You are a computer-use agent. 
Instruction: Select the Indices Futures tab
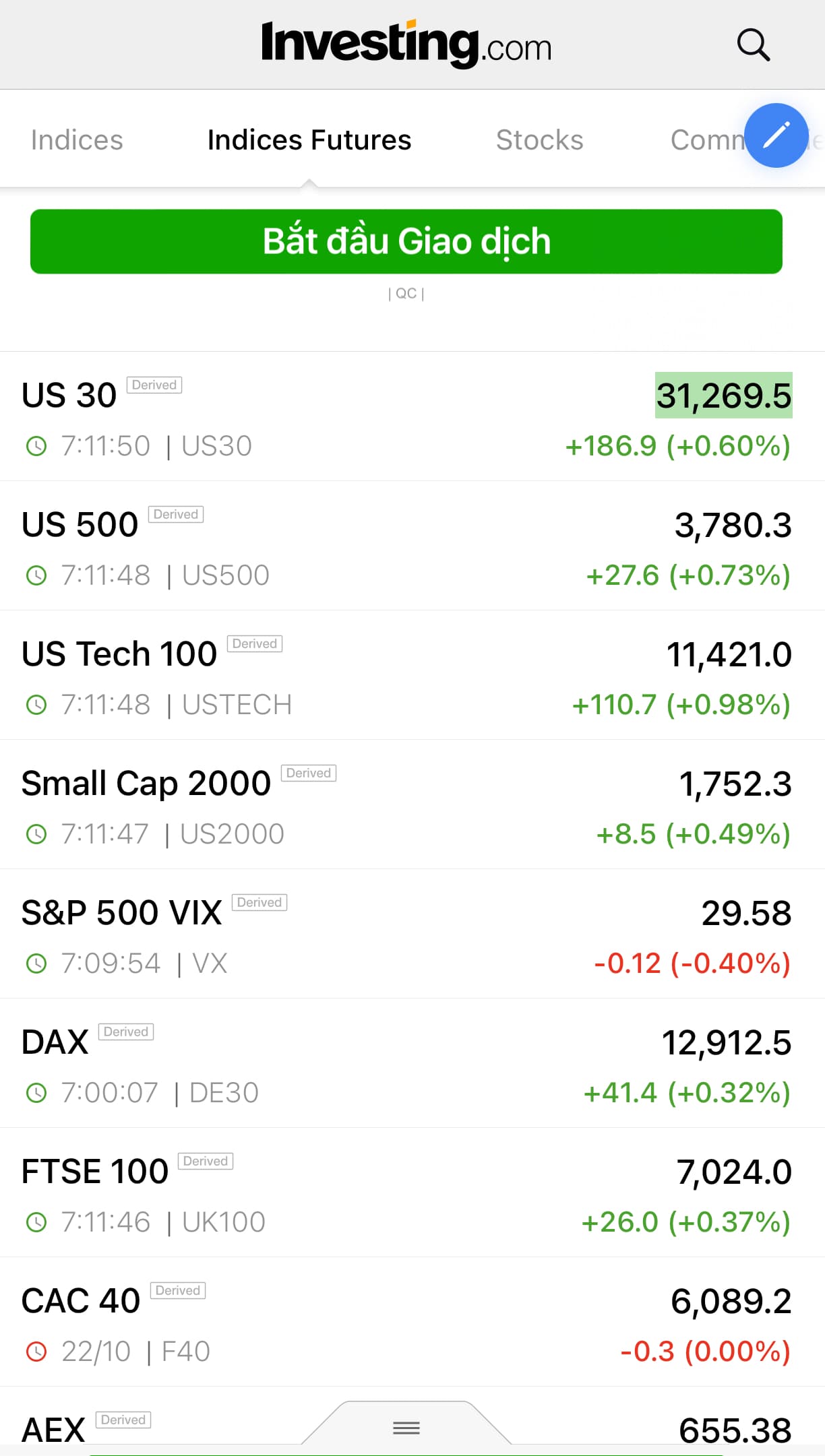(x=309, y=140)
